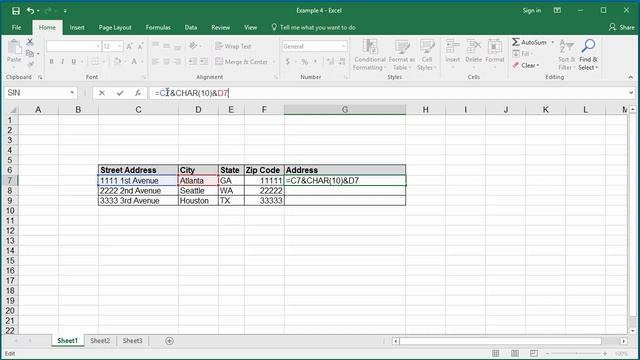Screen dimensions: 640x360
Task: Click the zoom slider in the status bar
Action: [x=576, y=353]
